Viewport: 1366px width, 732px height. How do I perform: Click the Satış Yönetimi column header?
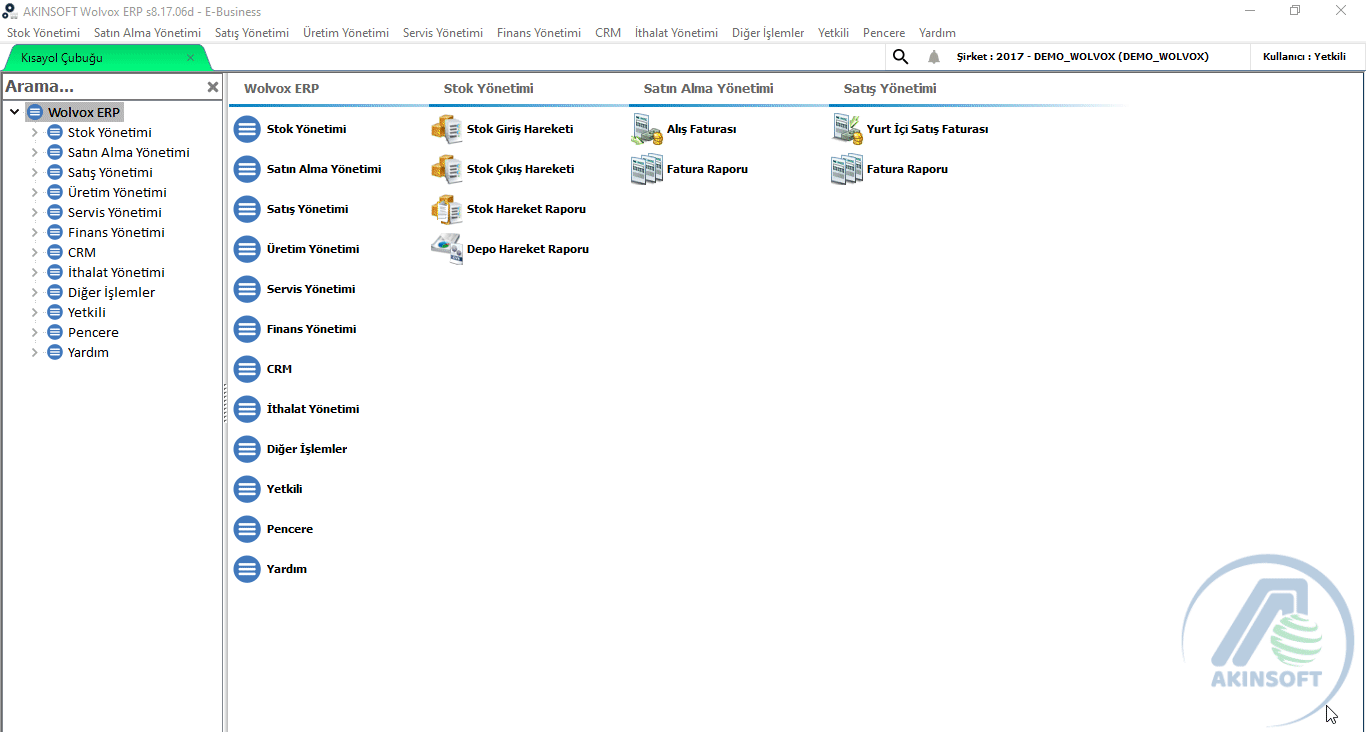[x=890, y=89]
